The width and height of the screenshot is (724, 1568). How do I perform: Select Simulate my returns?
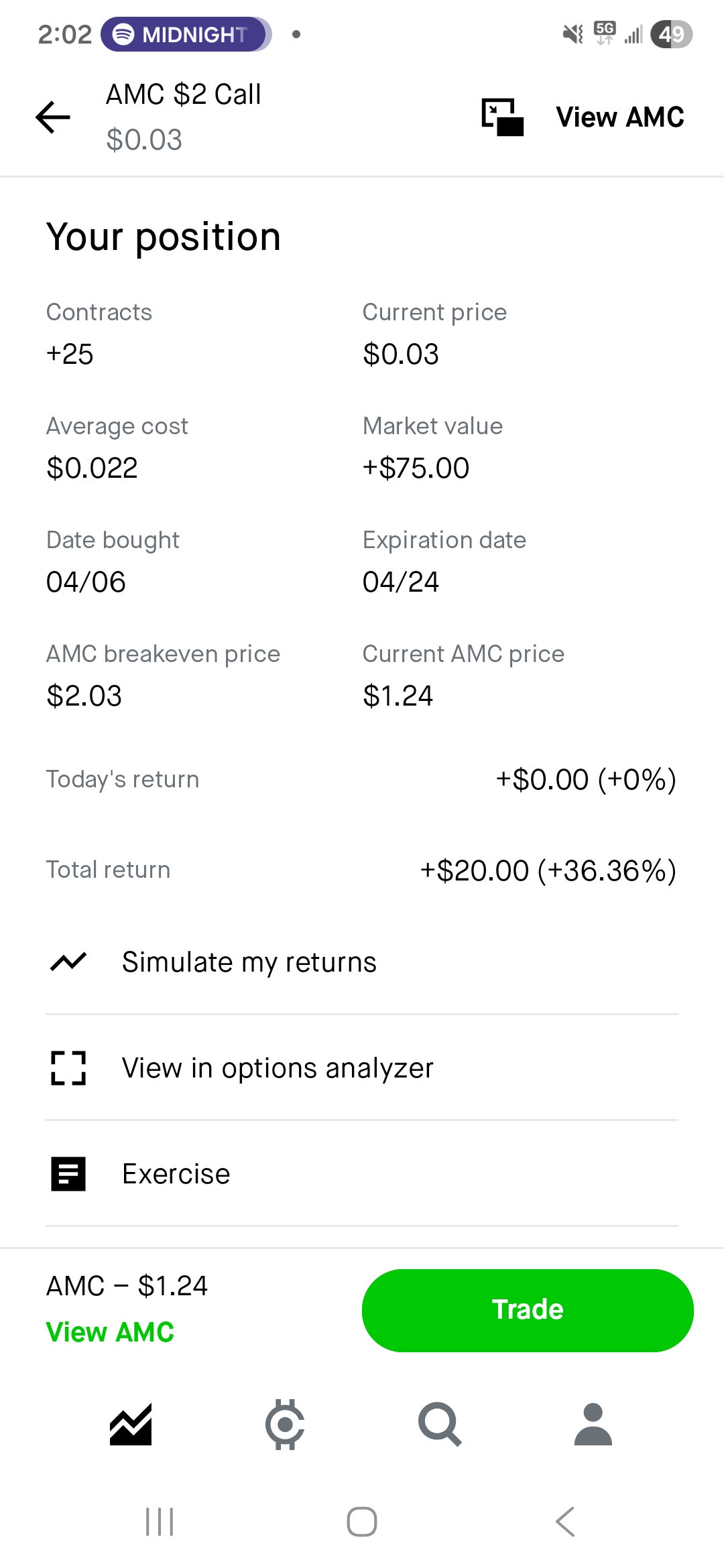249,962
